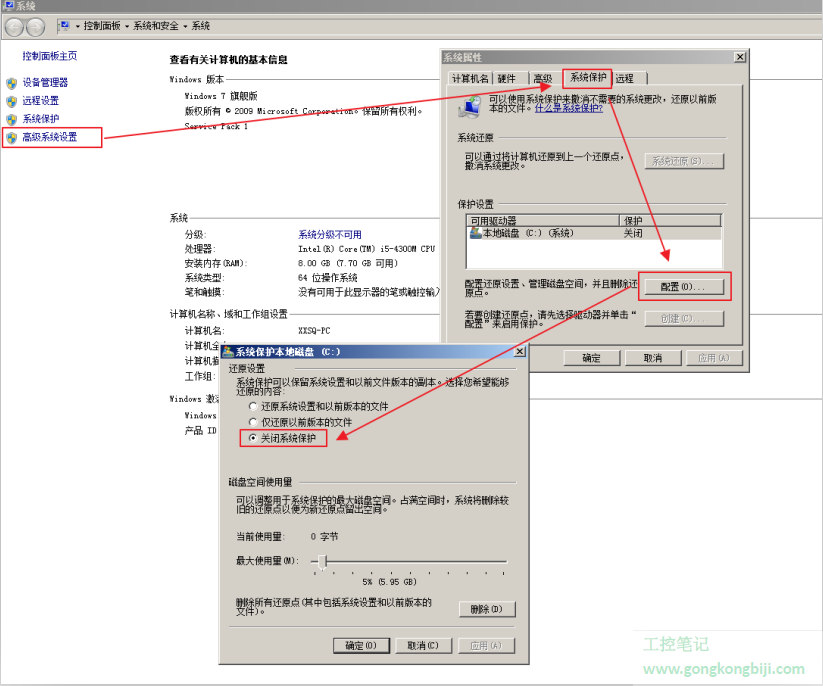This screenshot has width=823, height=686.
Task: Click 应用(A) in 系统属性 dialog
Action: [714, 358]
